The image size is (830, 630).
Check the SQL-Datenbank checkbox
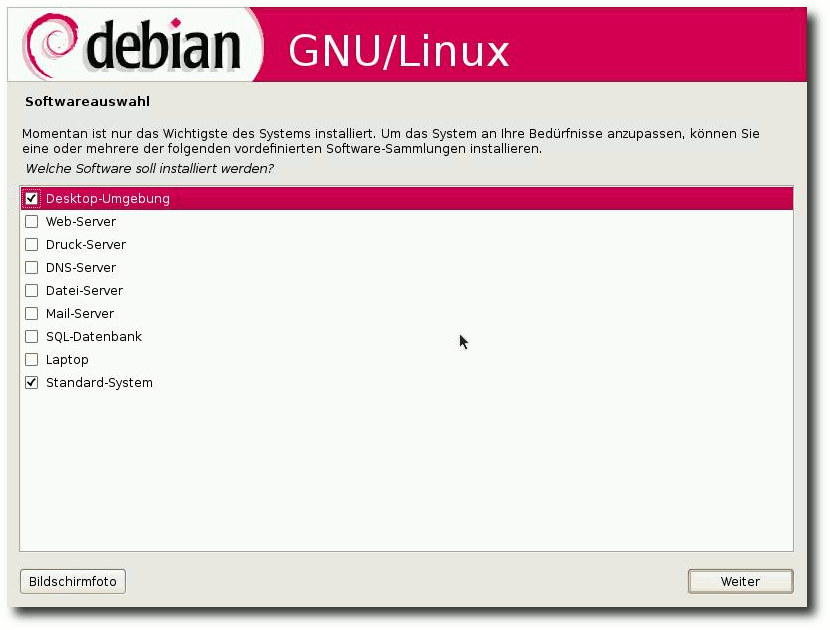coord(31,337)
